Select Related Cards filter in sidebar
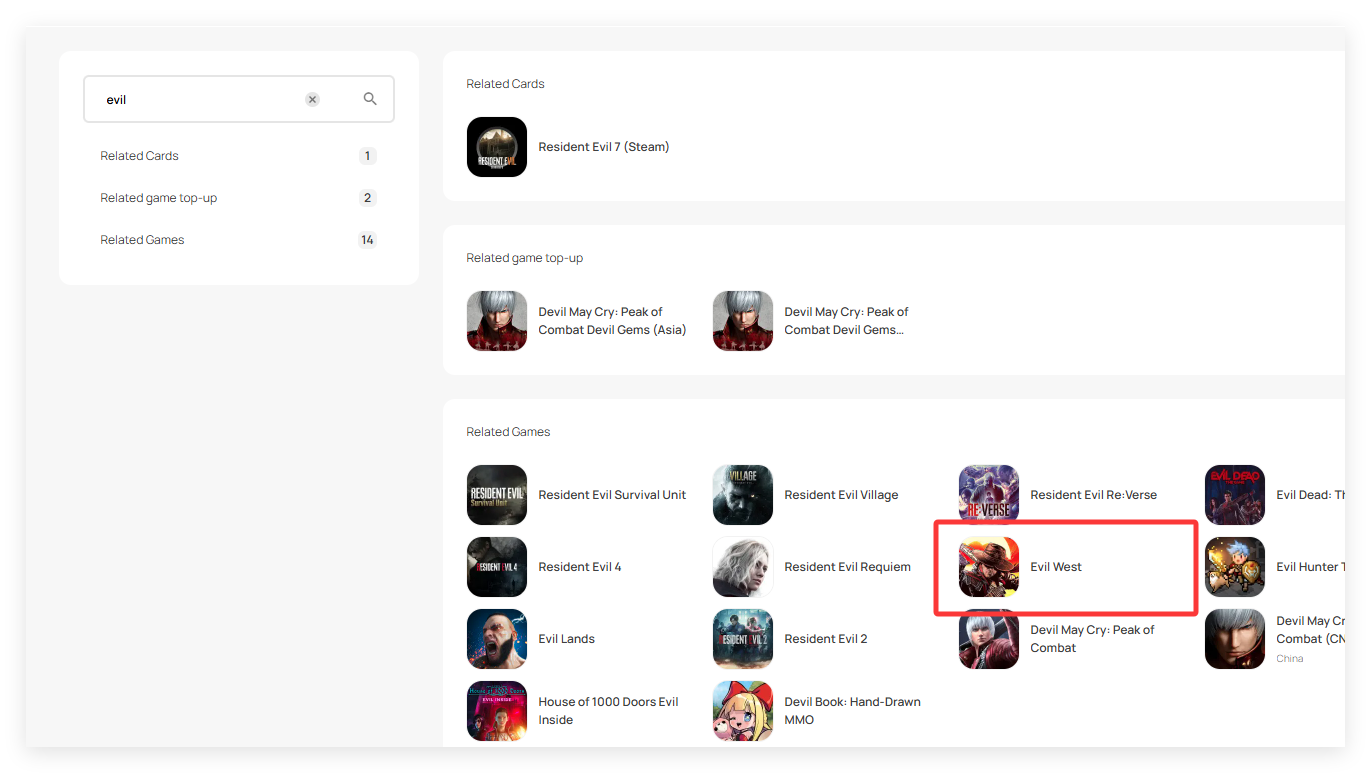Screen dimensions: 1371x773 (140, 156)
